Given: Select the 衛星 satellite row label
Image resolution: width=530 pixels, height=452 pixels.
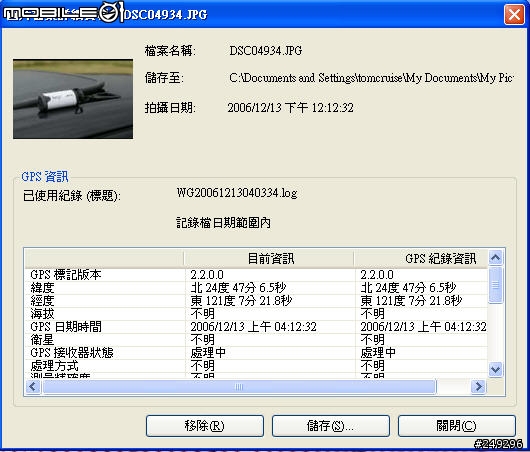Looking at the screenshot, I should point(42,340).
